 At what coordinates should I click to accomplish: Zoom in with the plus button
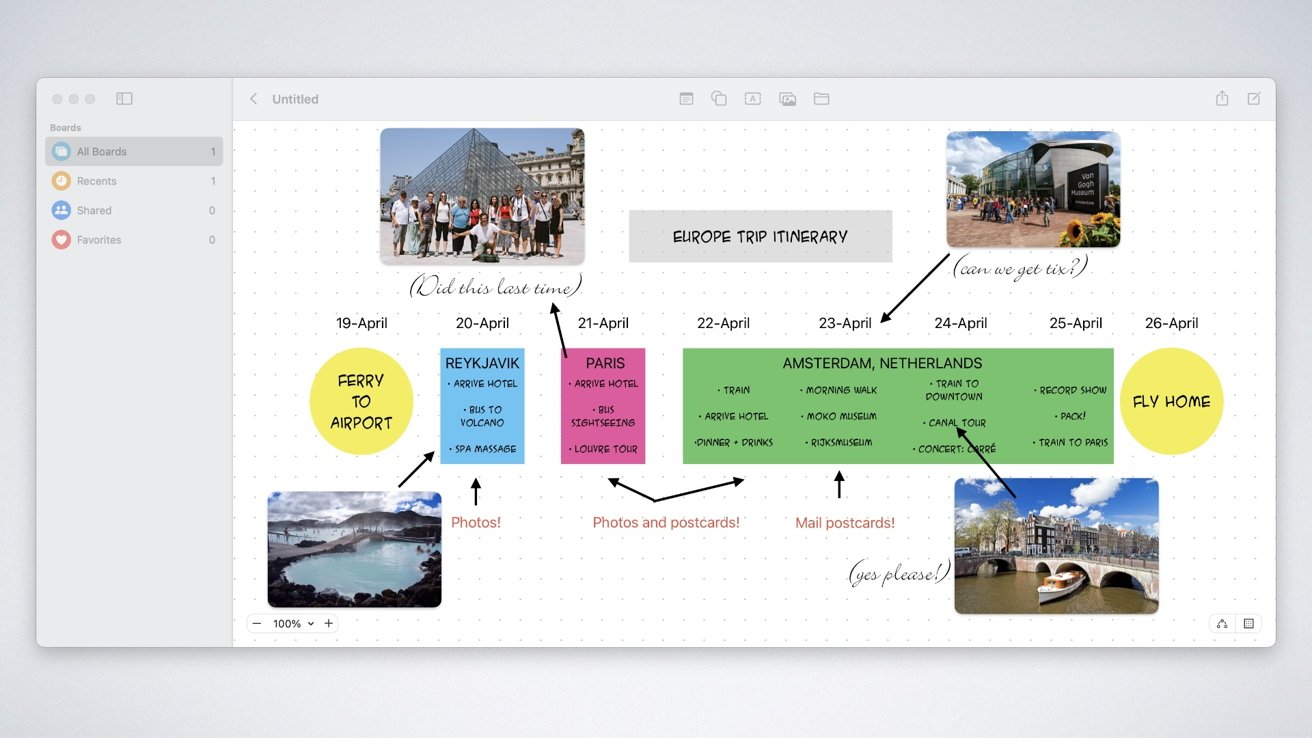(x=328, y=624)
